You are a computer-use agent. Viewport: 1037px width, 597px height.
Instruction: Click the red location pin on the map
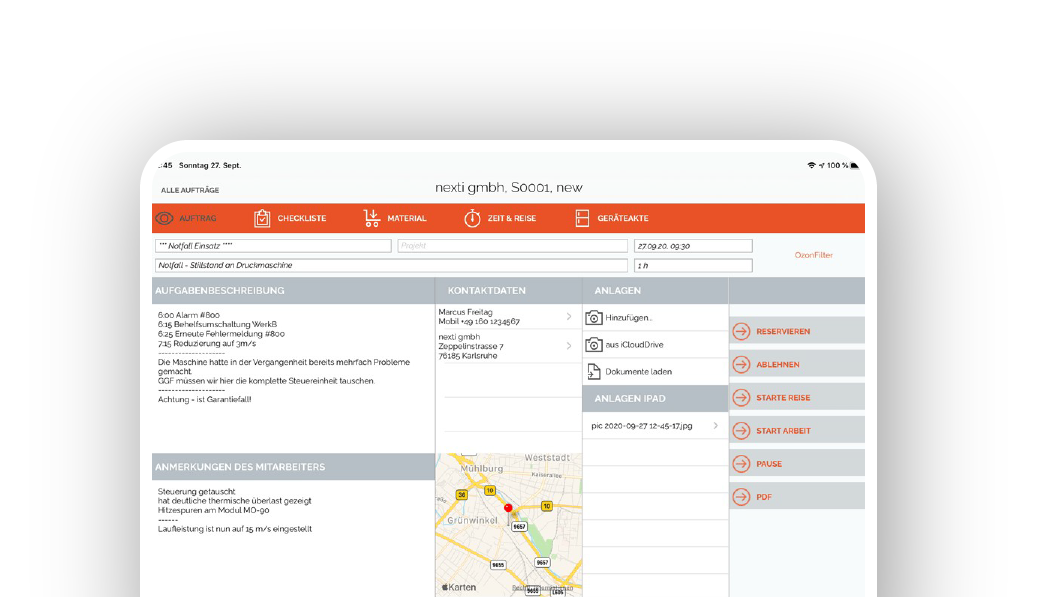(x=508, y=508)
